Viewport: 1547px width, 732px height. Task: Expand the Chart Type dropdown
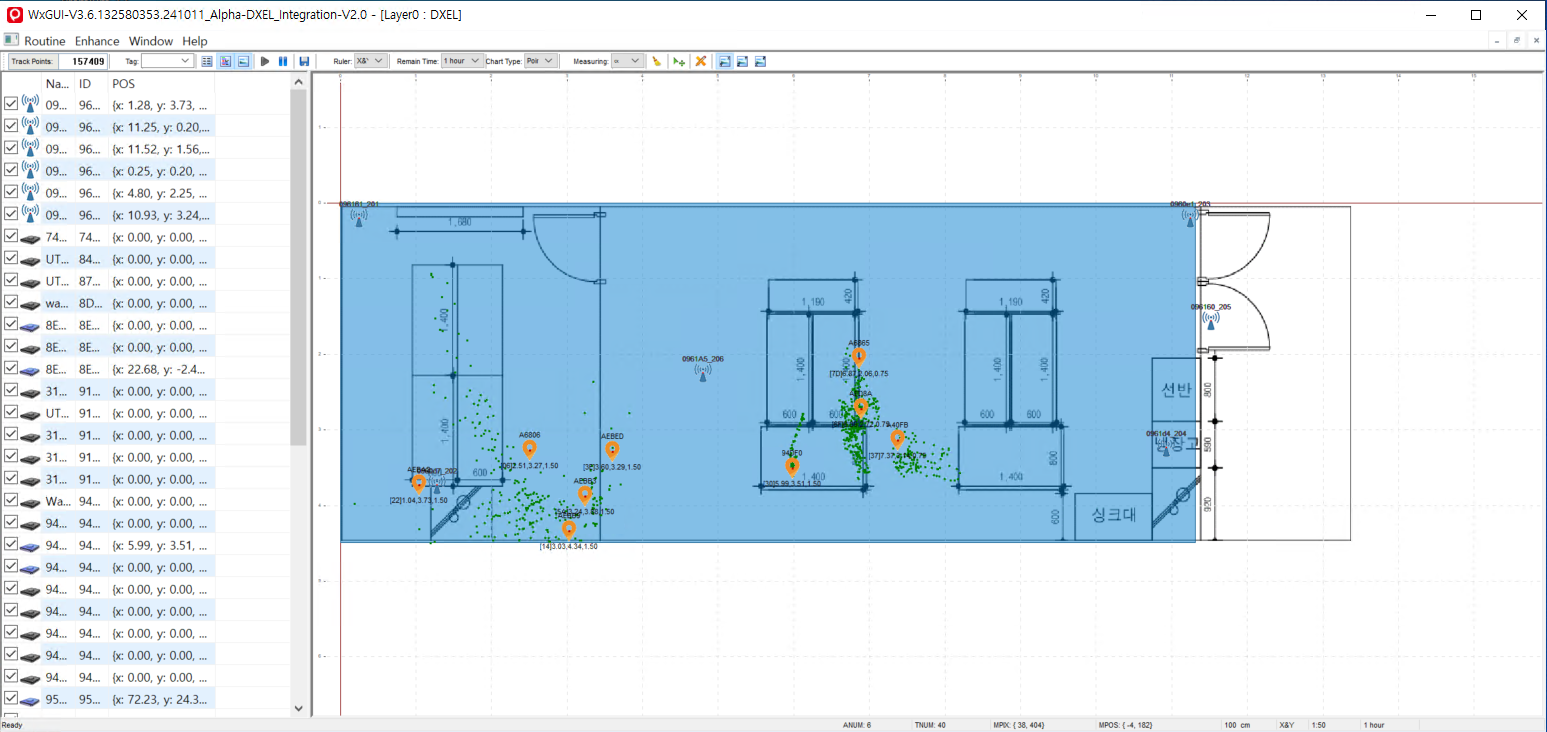click(x=548, y=61)
